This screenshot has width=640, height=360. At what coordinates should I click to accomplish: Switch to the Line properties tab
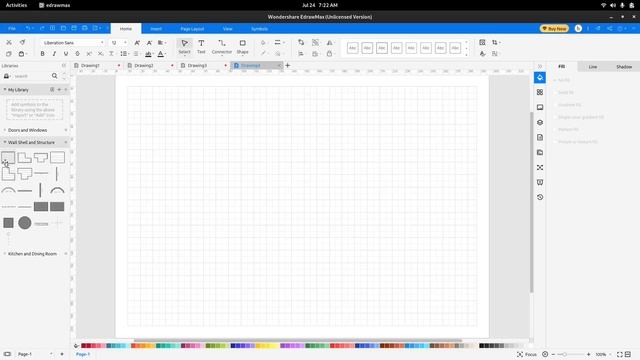tap(593, 67)
